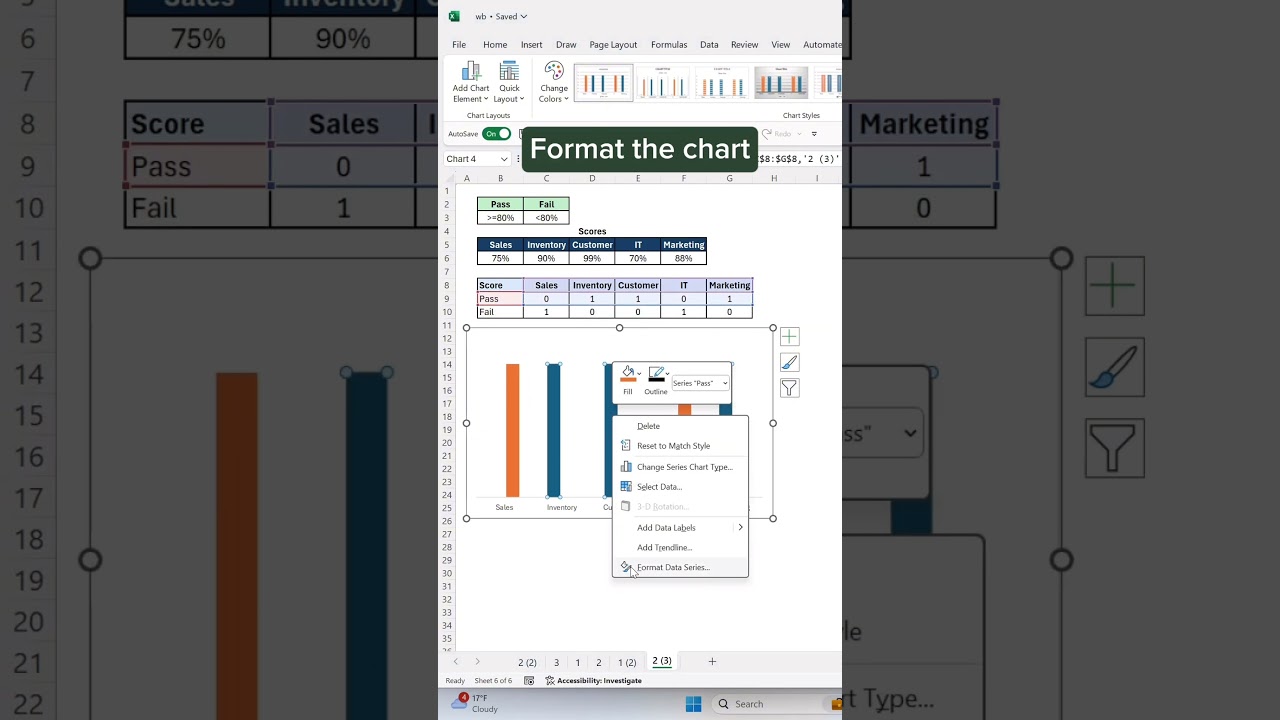
Task: Switch to sheet tab 3
Action: [556, 662]
